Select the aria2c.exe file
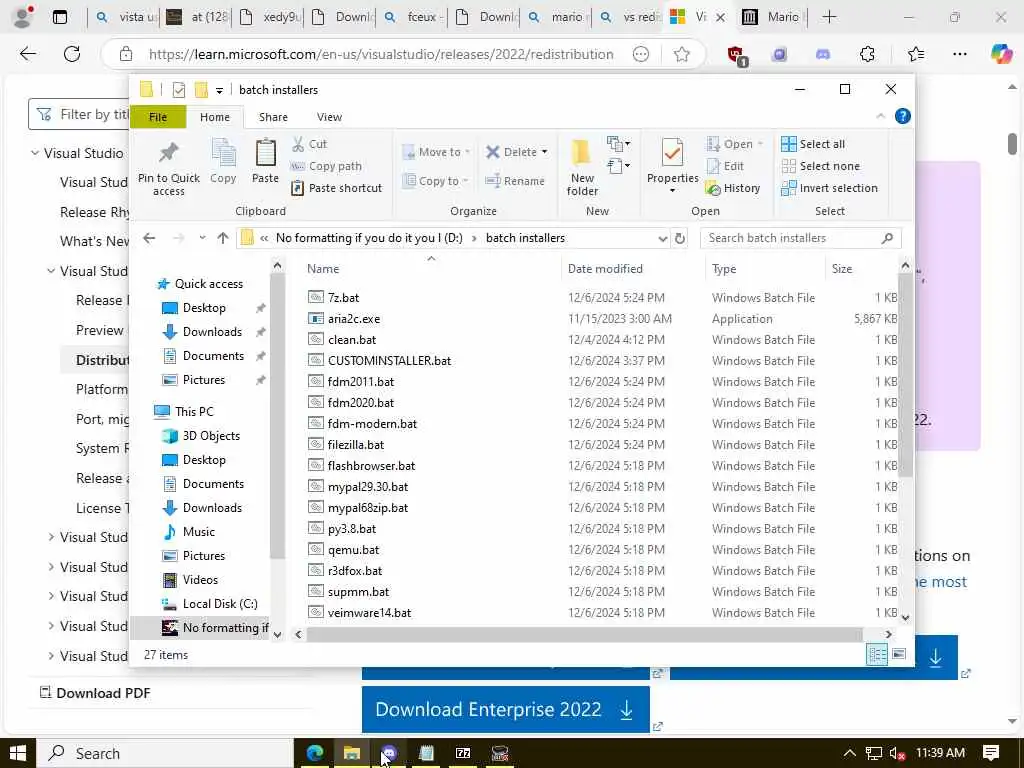Screen dimensions: 1024x768 (x=354, y=319)
